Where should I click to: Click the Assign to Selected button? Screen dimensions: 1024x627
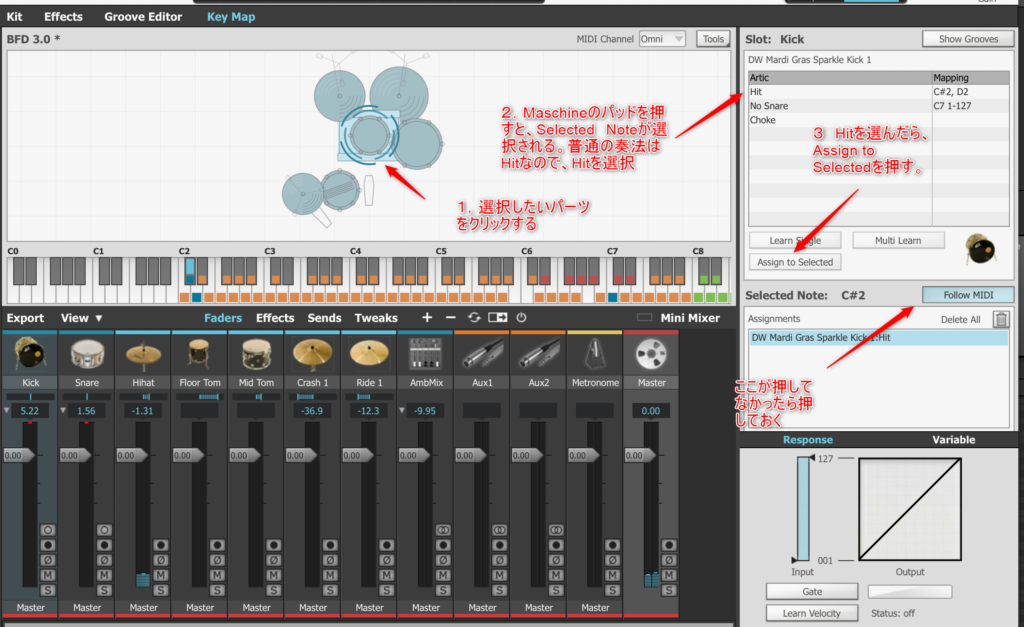pos(795,262)
